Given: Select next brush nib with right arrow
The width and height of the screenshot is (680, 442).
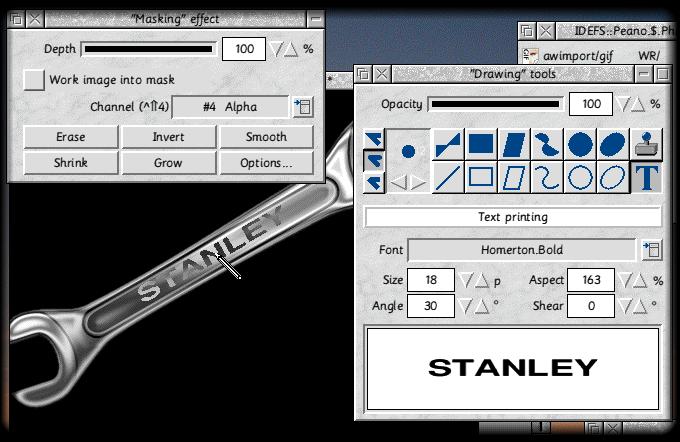Looking at the screenshot, I should [x=418, y=183].
